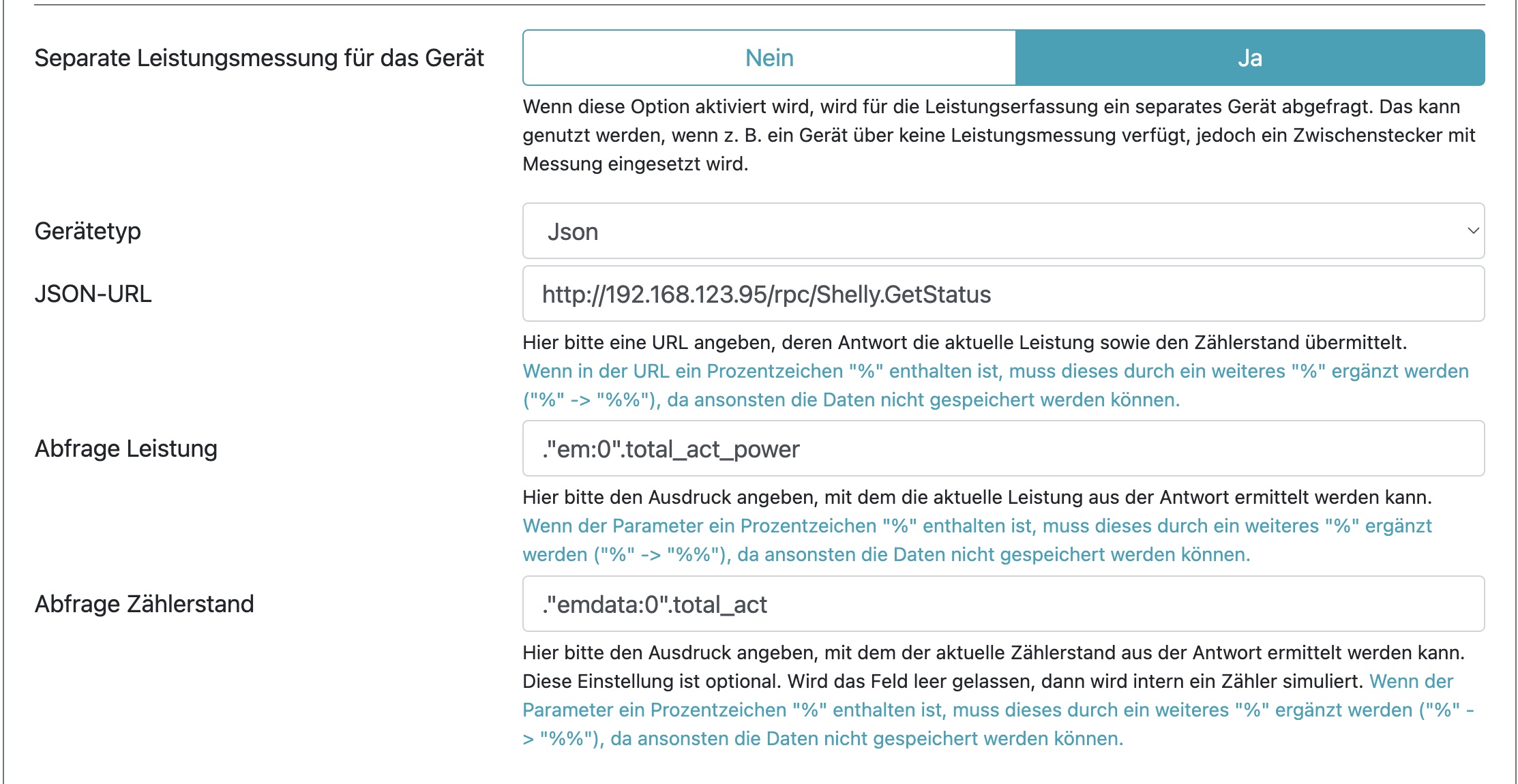Select the Nein option for separate measurement
The image size is (1518, 784).
(769, 58)
